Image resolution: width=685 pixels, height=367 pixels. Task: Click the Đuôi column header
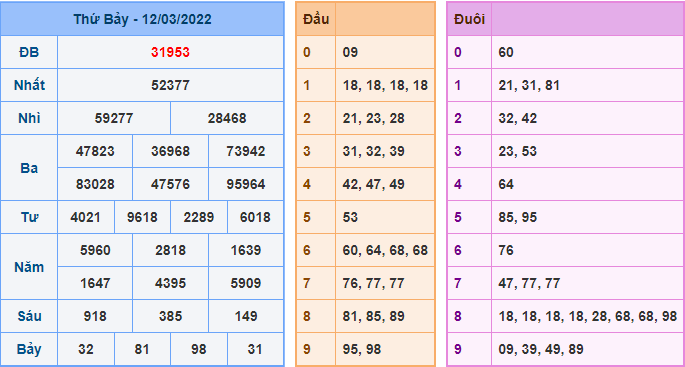469,19
